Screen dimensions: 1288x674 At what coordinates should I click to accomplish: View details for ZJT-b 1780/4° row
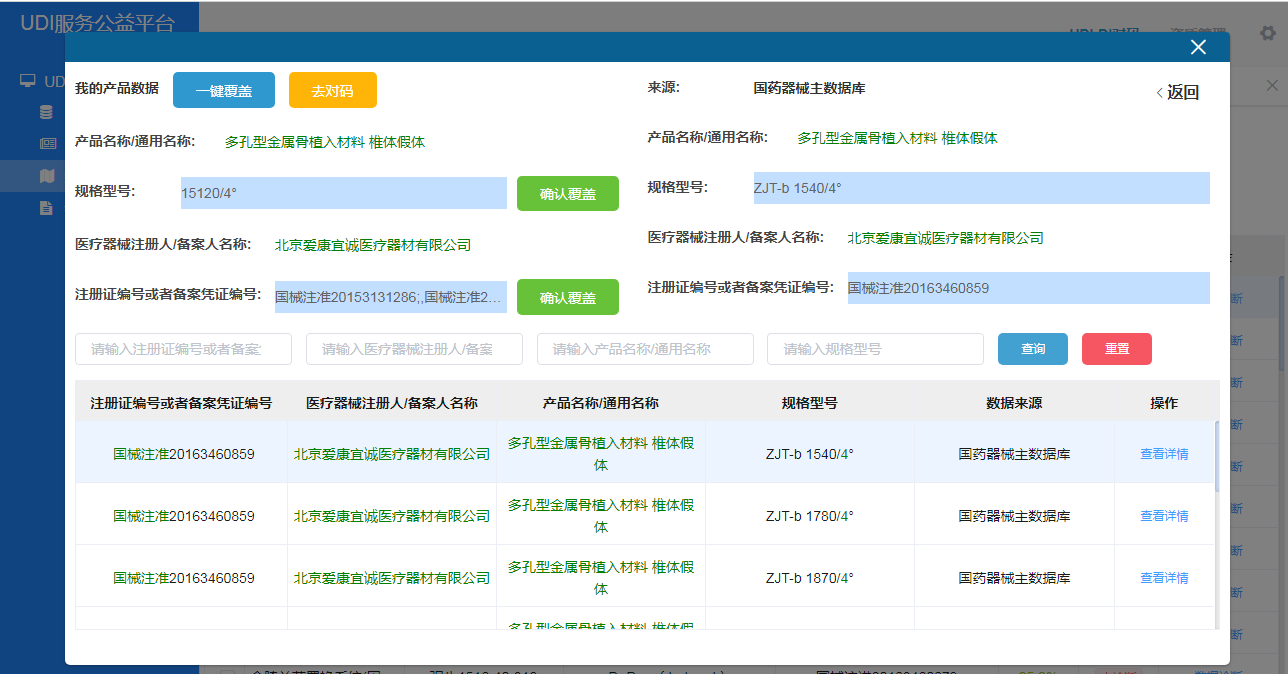1164,516
